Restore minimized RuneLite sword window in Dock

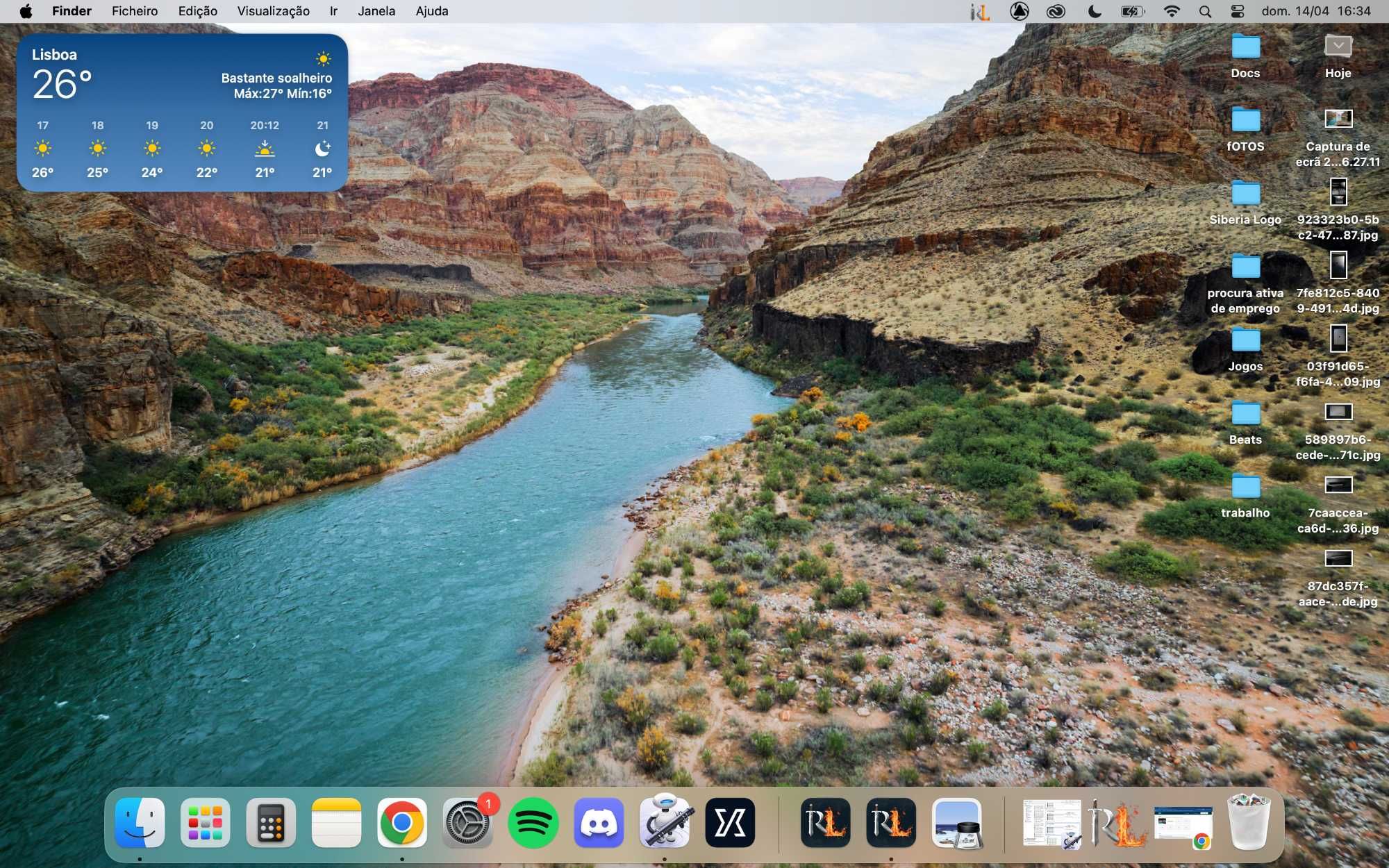[1117, 824]
